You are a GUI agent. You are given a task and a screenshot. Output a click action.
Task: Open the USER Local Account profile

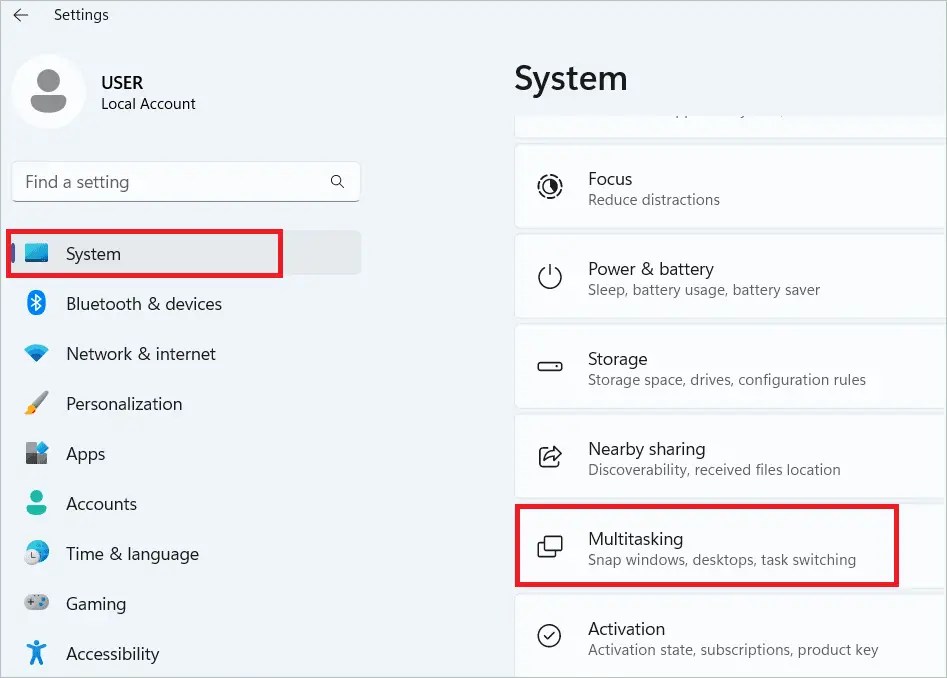pos(110,92)
